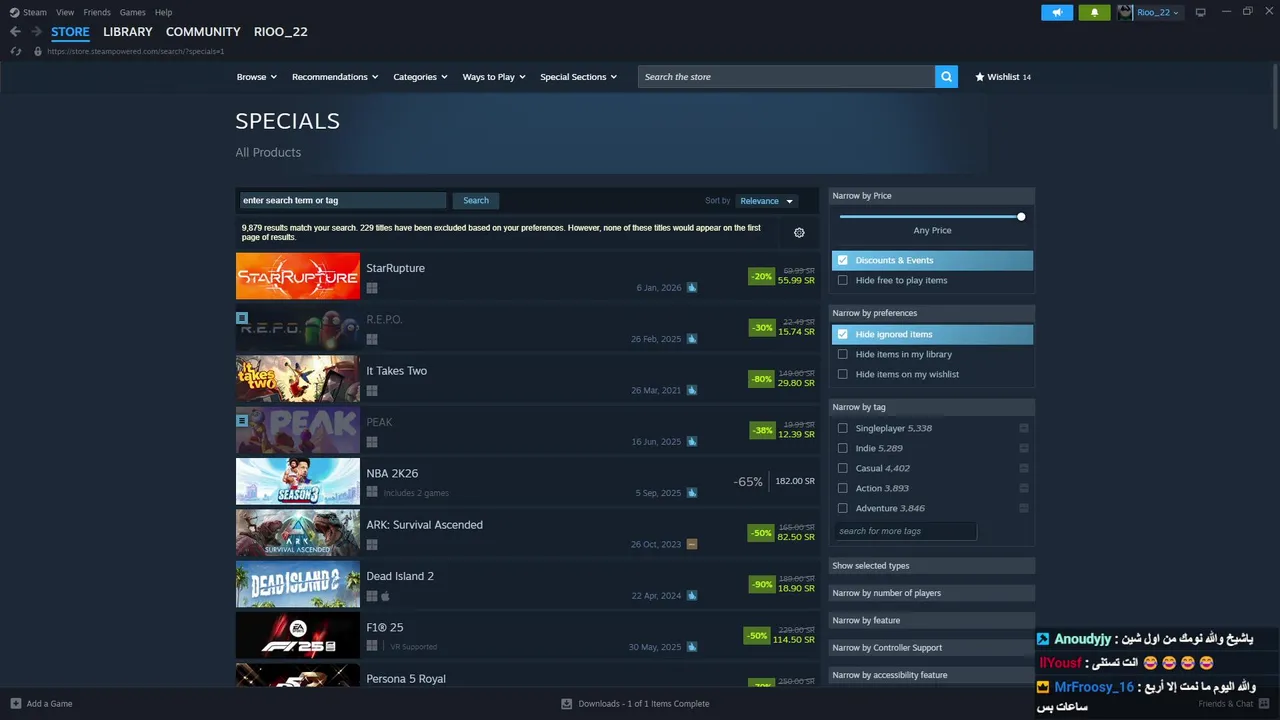The width and height of the screenshot is (1280, 720).
Task: Click the Steam logo menu icon
Action: coord(14,12)
